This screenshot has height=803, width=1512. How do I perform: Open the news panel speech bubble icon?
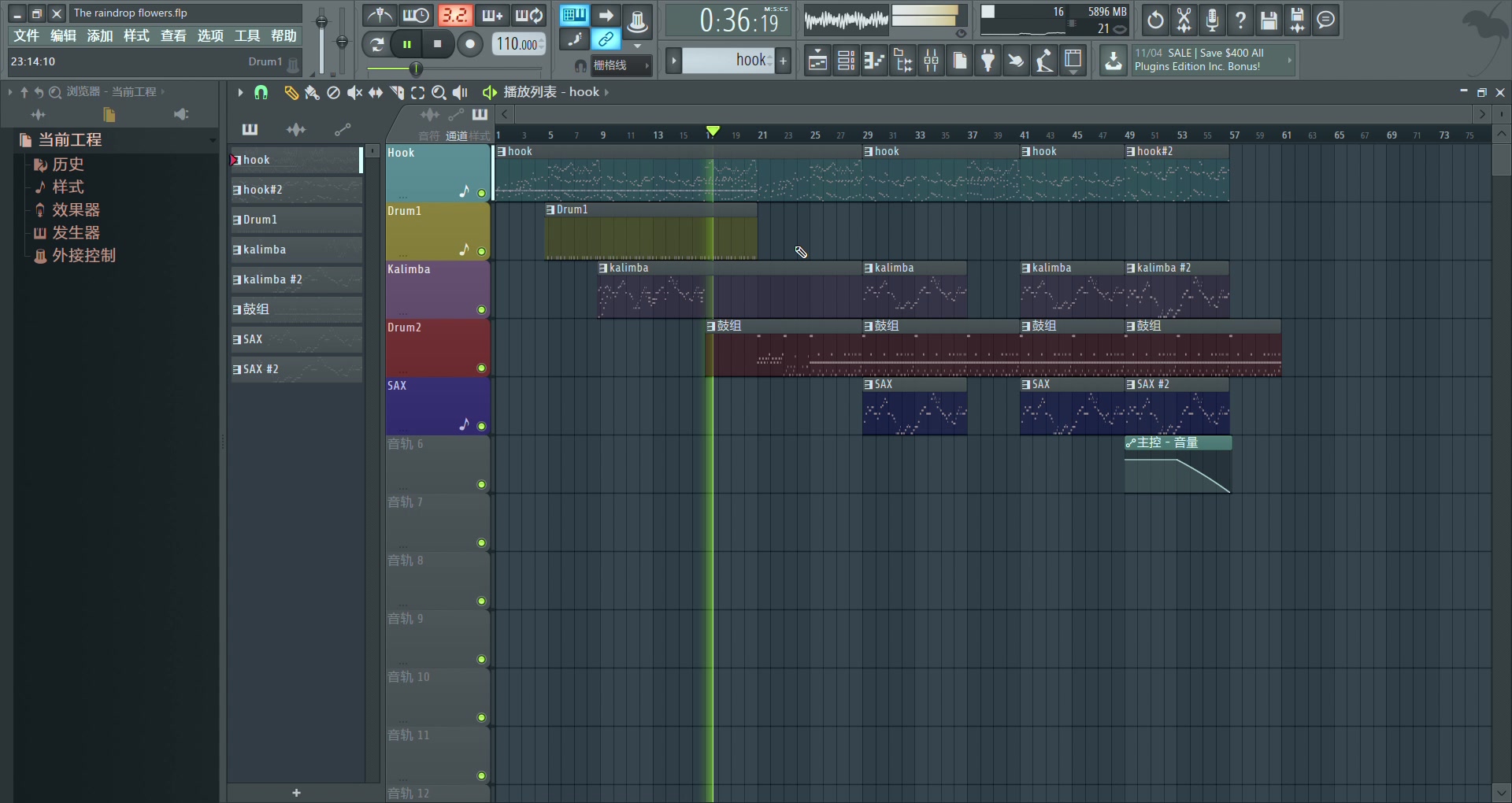(x=1326, y=20)
